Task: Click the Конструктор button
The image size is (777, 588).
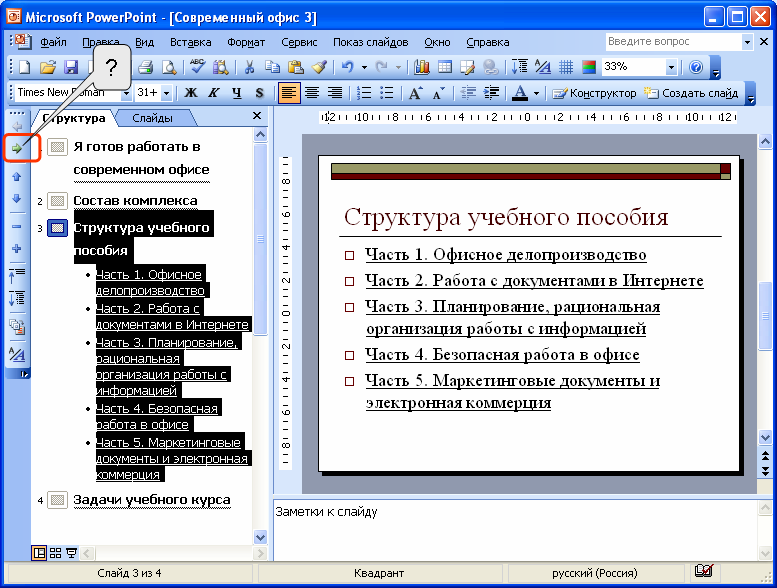Action: click(x=594, y=93)
